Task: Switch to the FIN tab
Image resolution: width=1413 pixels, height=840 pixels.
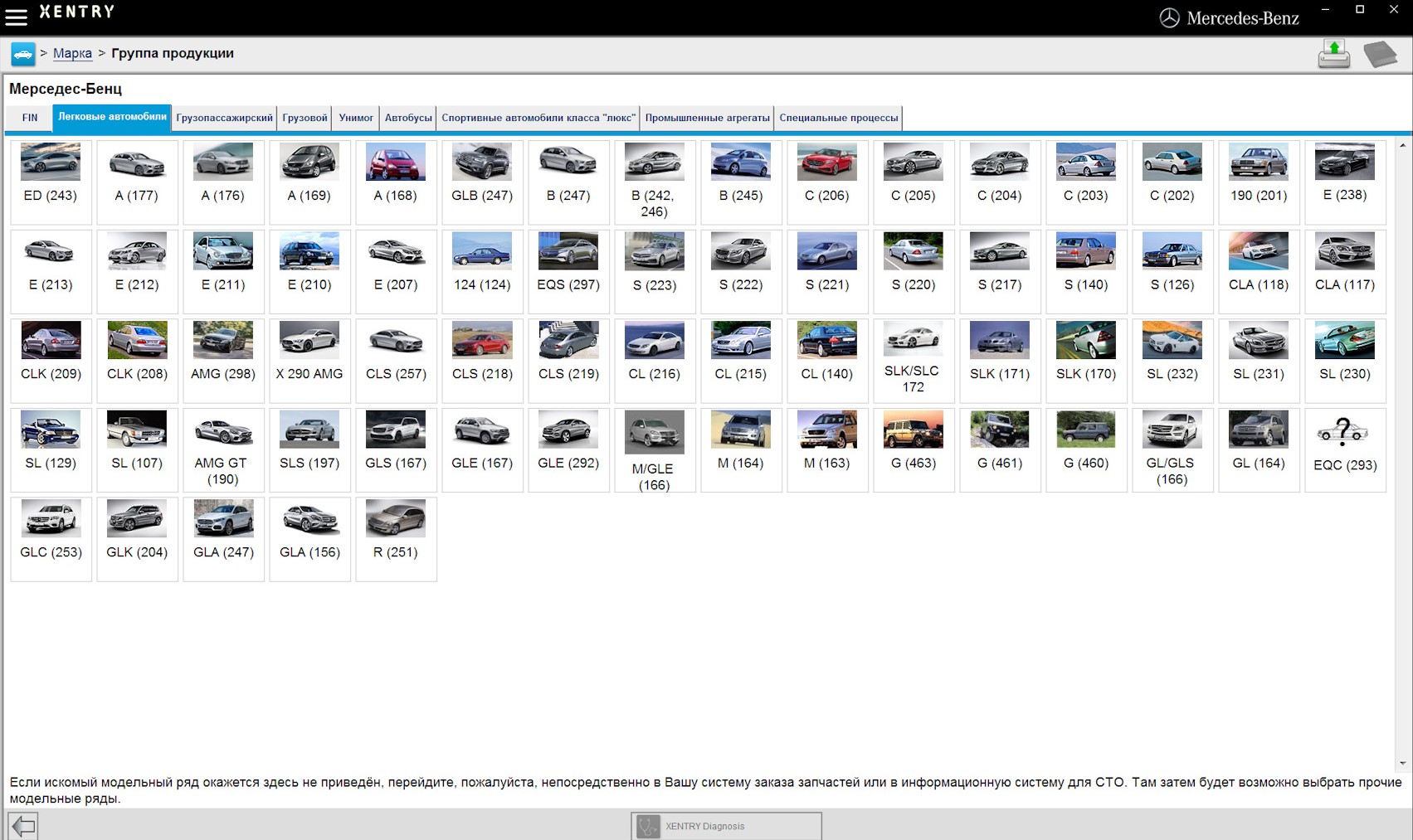Action: [x=30, y=118]
